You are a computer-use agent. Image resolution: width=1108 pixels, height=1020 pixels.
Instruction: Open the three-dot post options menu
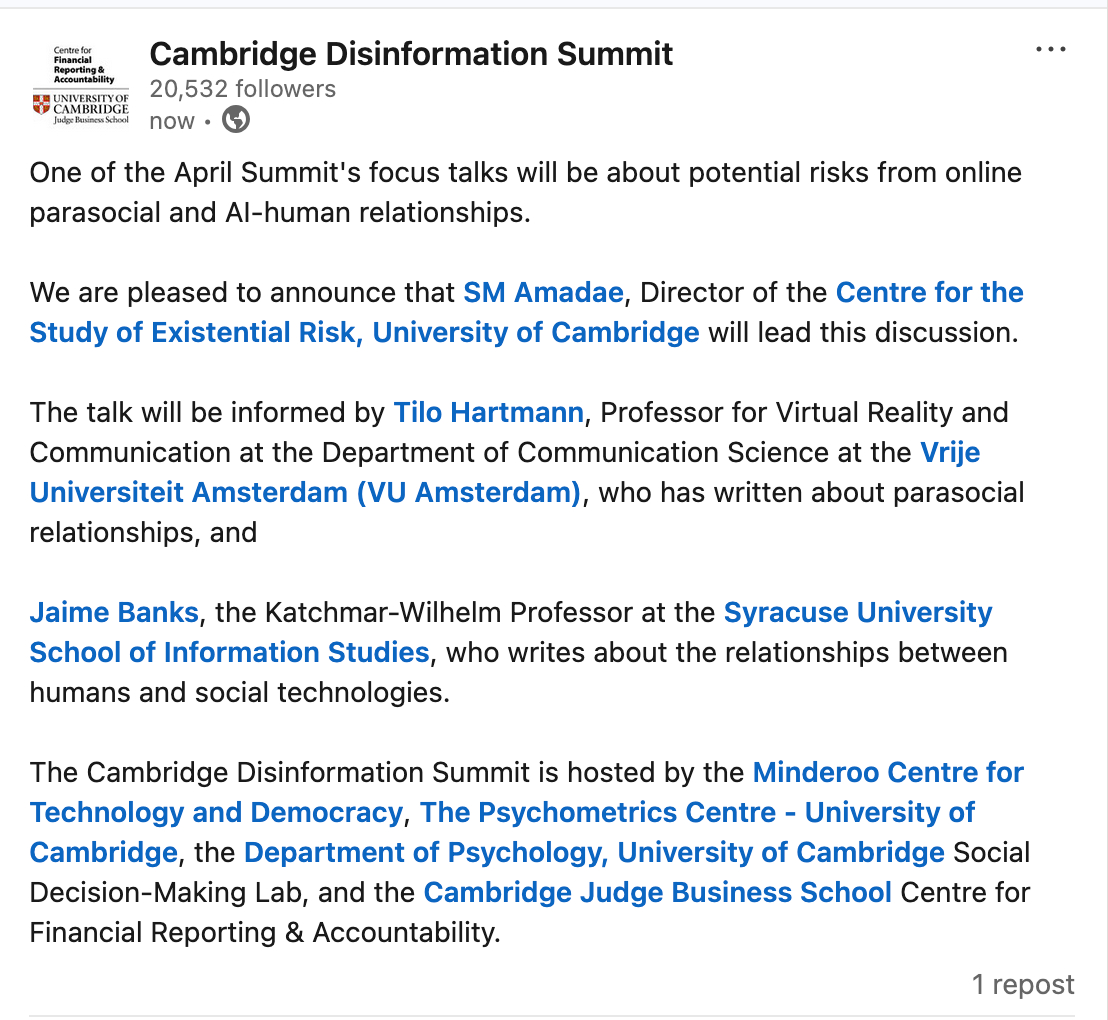click(x=1050, y=50)
